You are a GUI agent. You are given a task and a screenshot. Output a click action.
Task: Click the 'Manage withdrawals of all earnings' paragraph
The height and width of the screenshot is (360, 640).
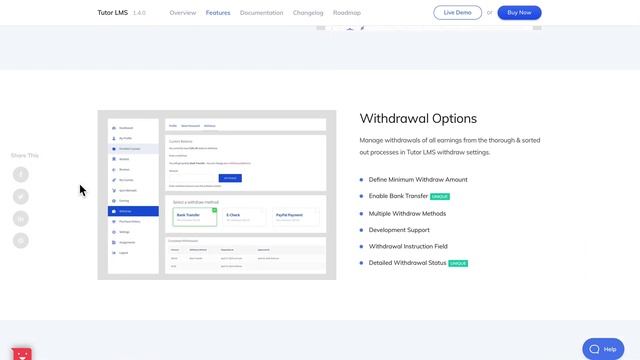click(450, 146)
